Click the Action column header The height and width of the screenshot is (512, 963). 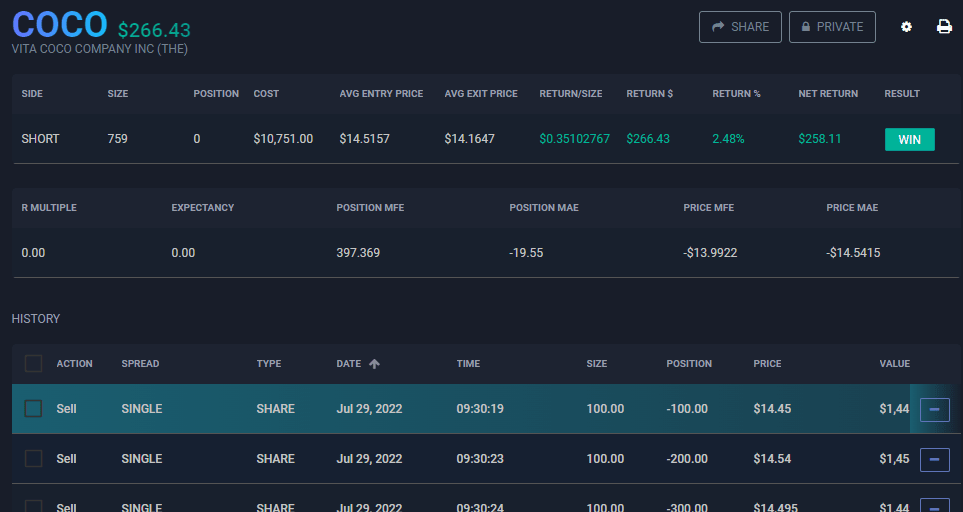point(74,364)
